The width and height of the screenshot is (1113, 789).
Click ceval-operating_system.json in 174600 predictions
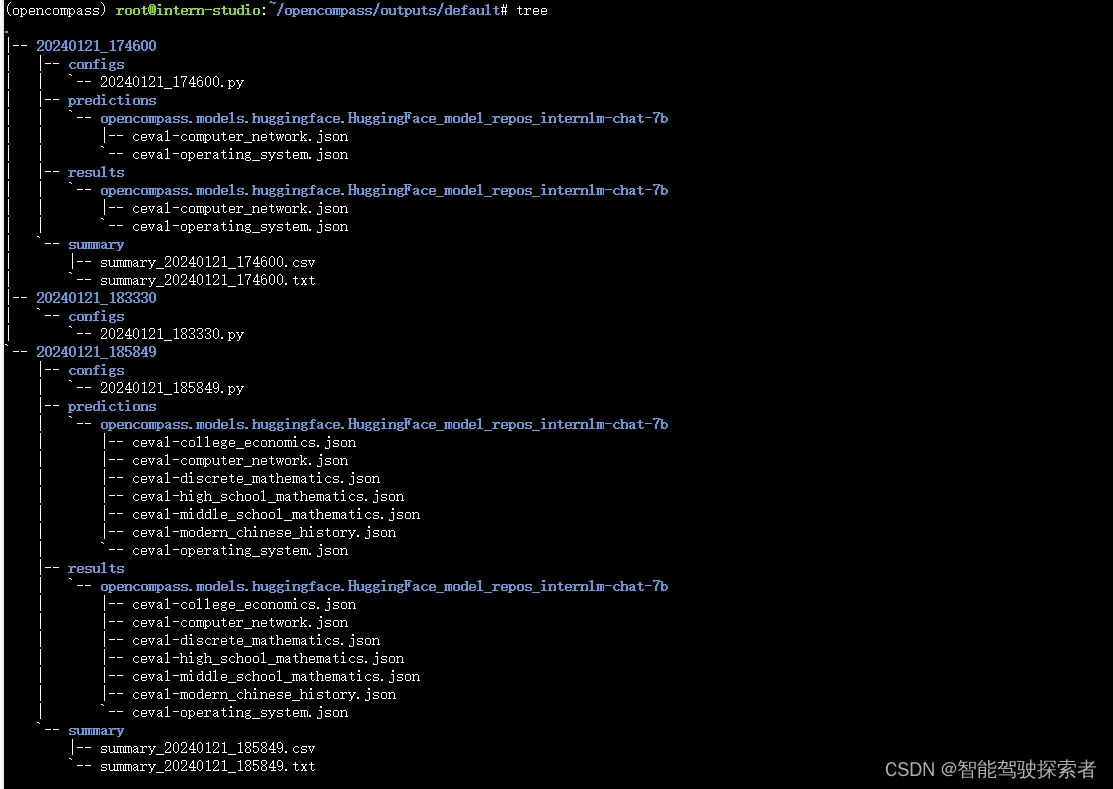pyautogui.click(x=240, y=155)
